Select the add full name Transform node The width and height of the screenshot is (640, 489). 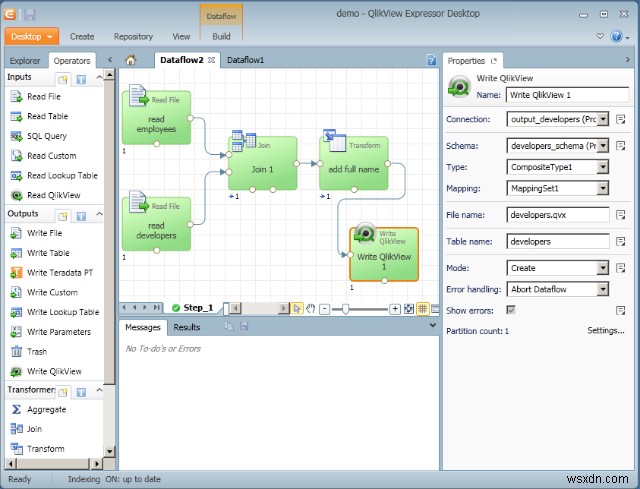pos(354,163)
